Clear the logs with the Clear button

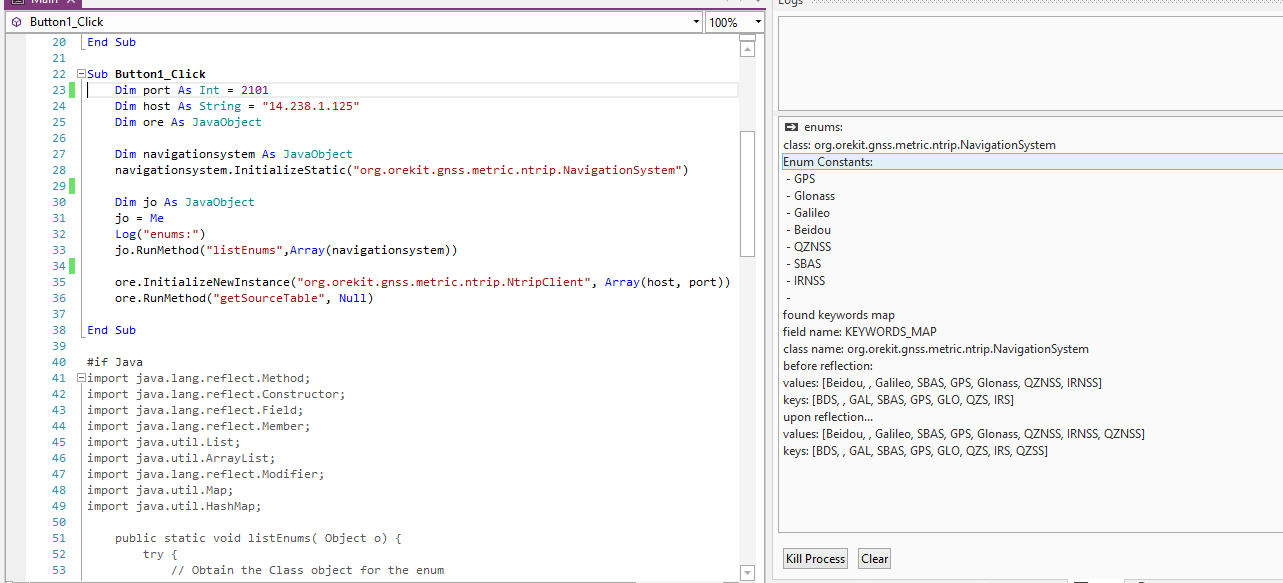[x=874, y=559]
